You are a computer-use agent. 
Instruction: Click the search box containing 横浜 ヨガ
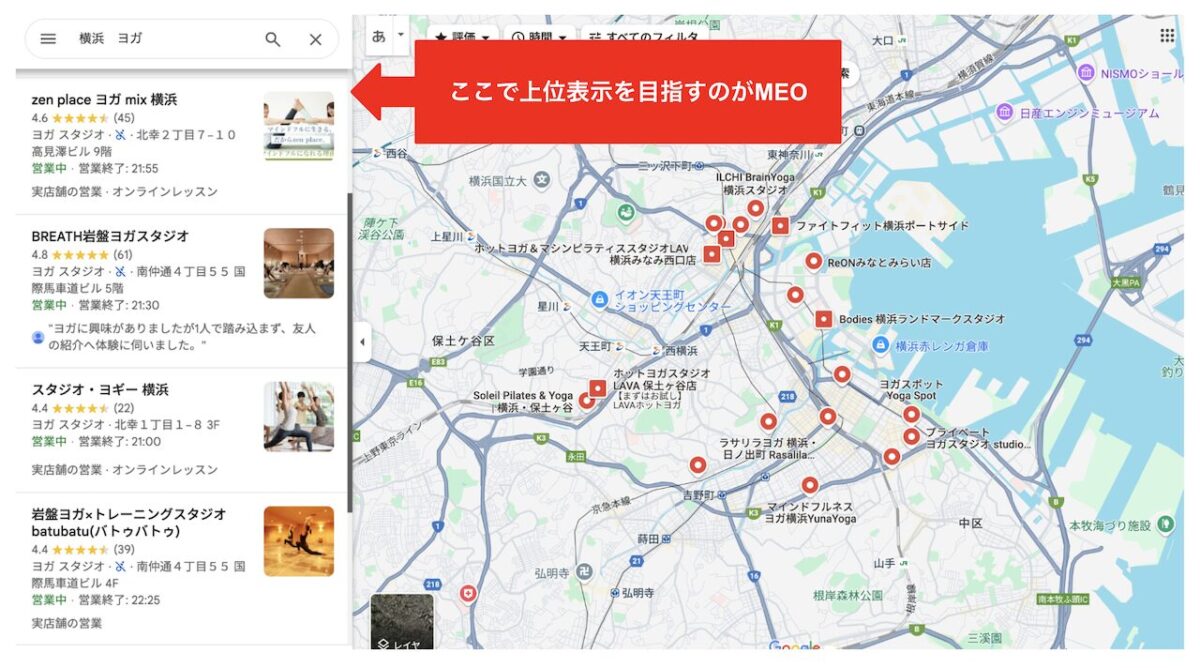coord(182,39)
